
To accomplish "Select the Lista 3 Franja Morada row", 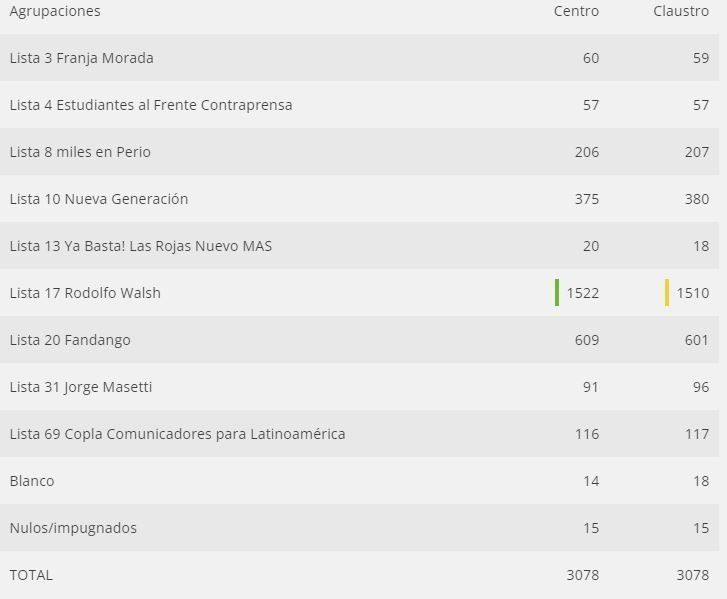I will pos(82,58).
